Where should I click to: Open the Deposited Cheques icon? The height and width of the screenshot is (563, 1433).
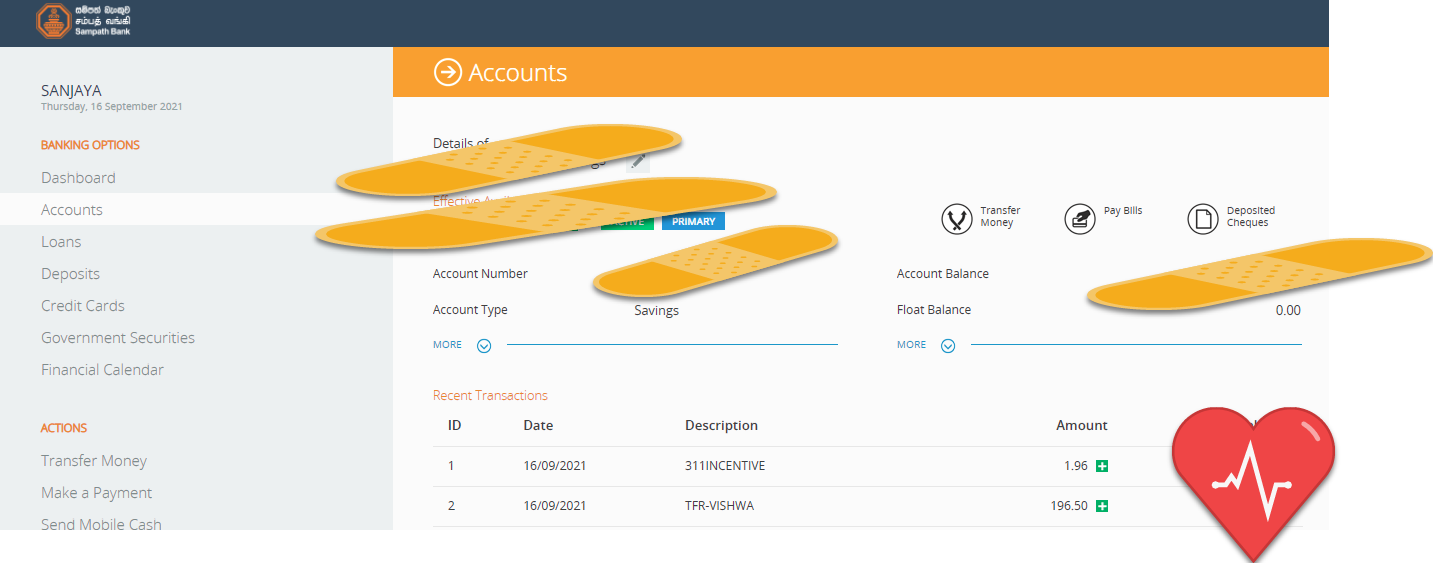[x=1203, y=219]
